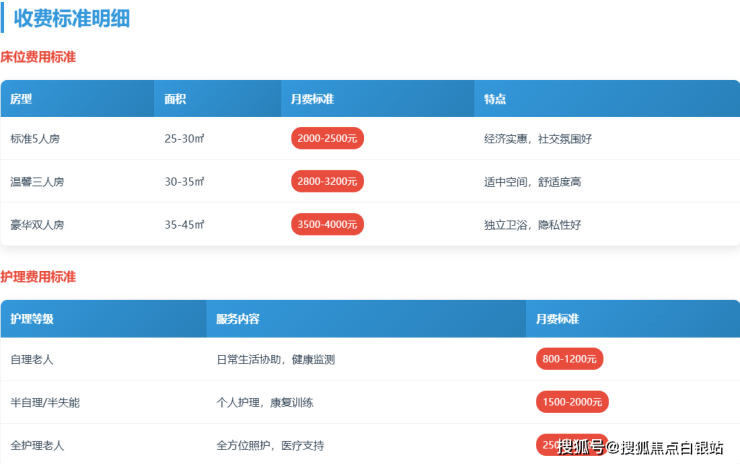
Task: Click the 豪华双人房 room type
Action: pyautogui.click(x=37, y=225)
